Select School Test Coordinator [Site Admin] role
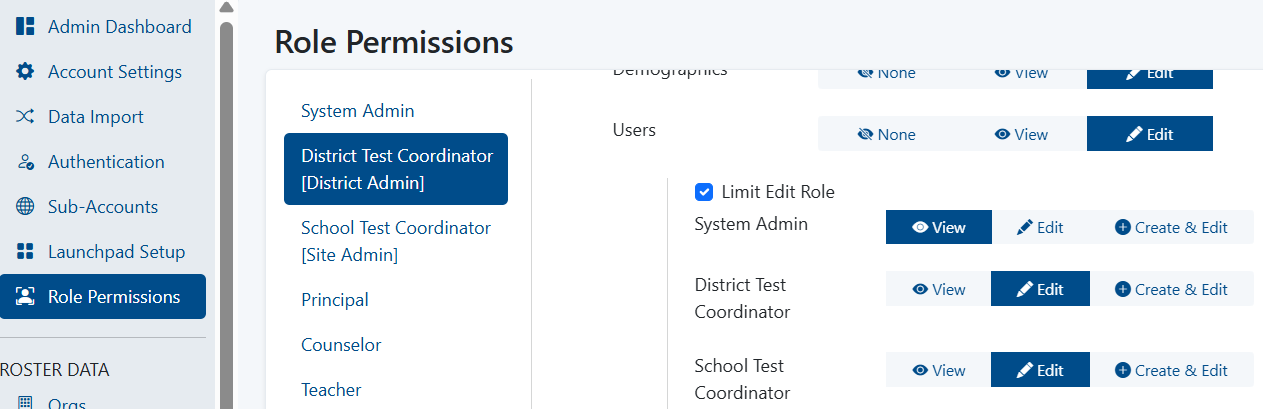The width and height of the screenshot is (1263, 409). (x=396, y=242)
